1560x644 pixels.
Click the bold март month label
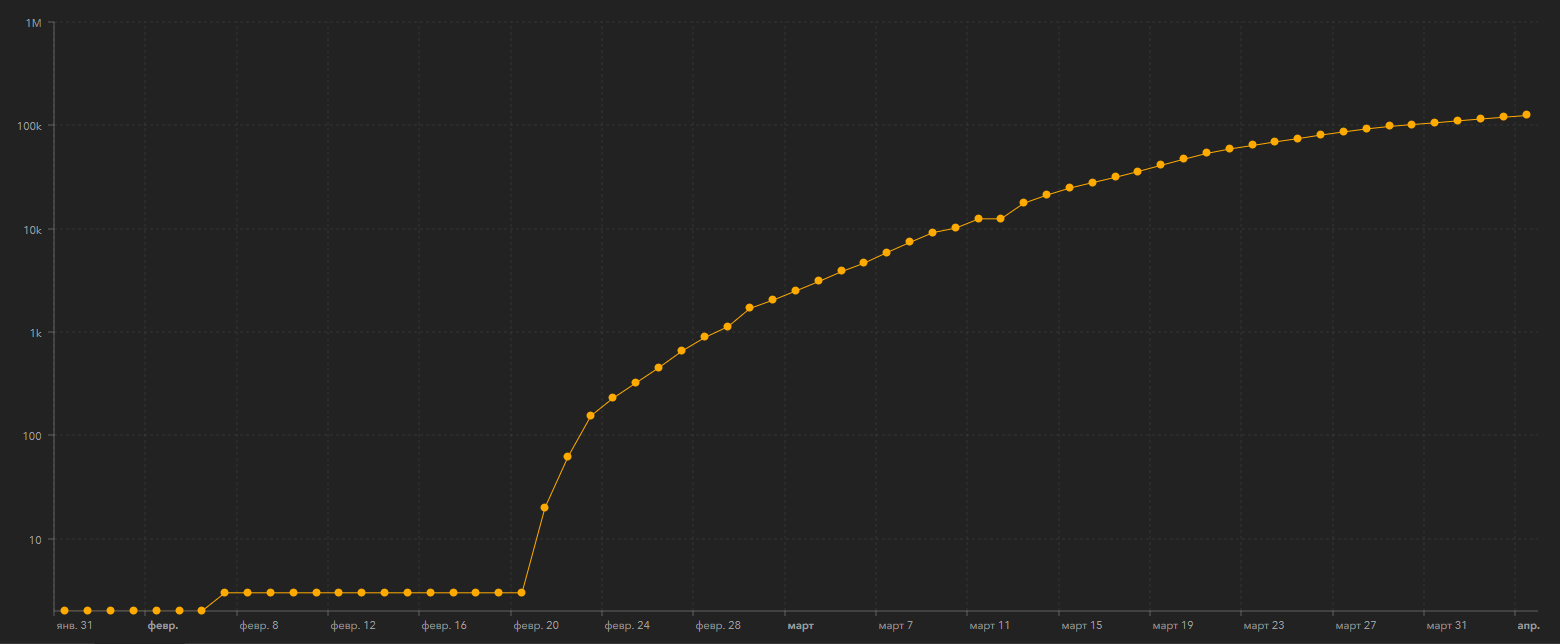coord(801,626)
